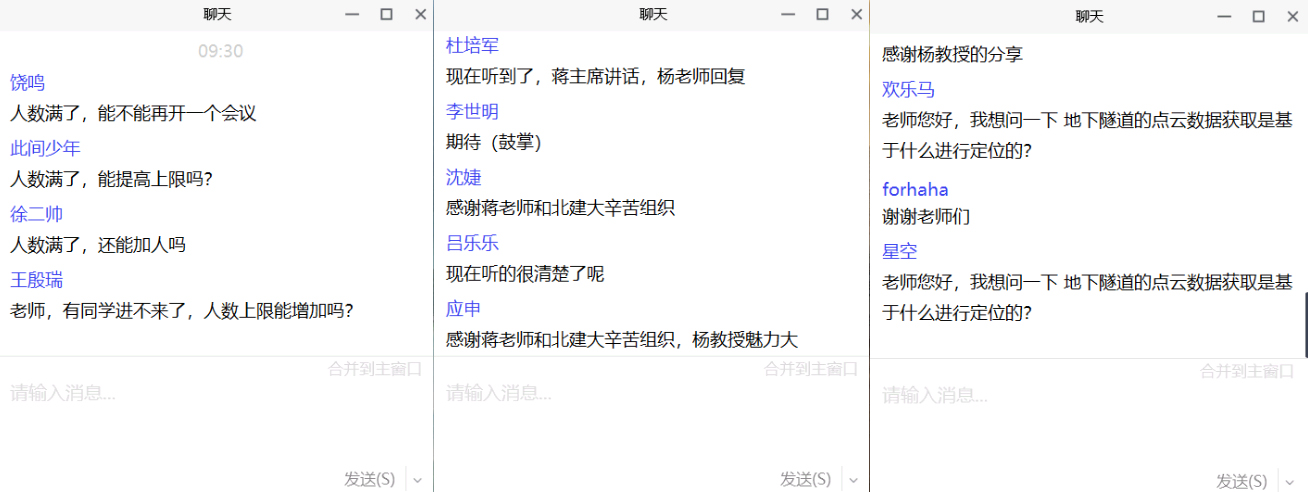Minimize the left chat window

(x=351, y=14)
